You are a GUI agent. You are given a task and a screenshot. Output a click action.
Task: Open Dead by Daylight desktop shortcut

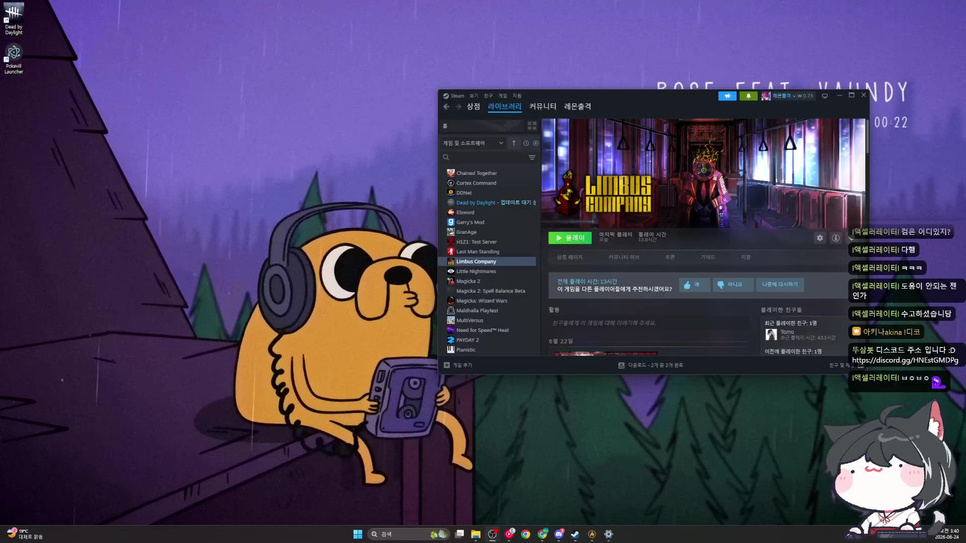pyautogui.click(x=14, y=18)
